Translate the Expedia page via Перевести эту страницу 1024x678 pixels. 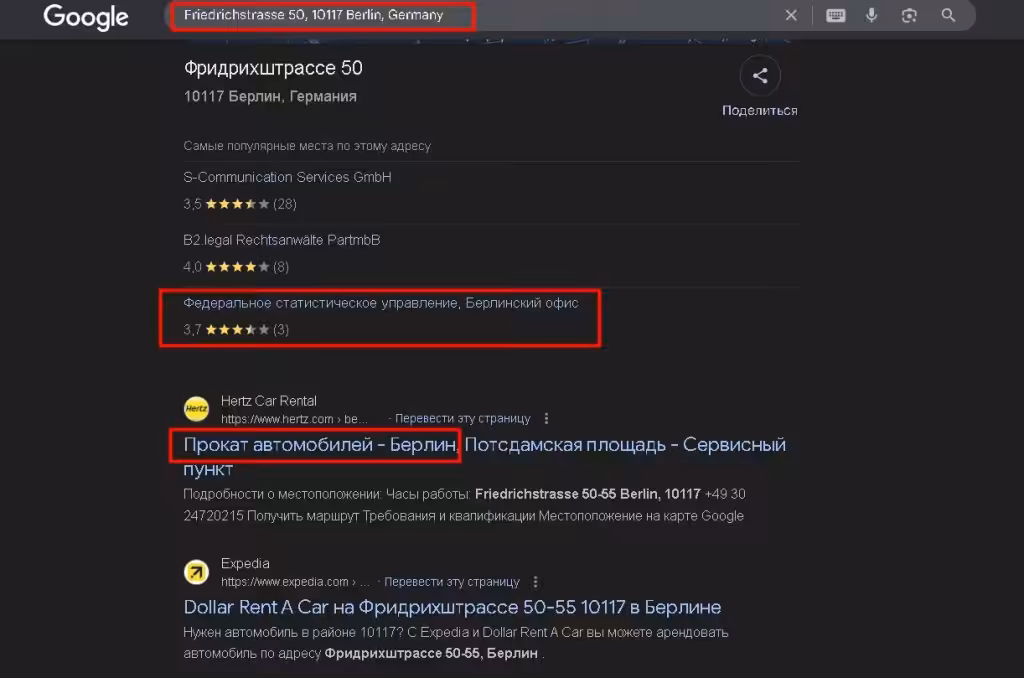(452, 582)
